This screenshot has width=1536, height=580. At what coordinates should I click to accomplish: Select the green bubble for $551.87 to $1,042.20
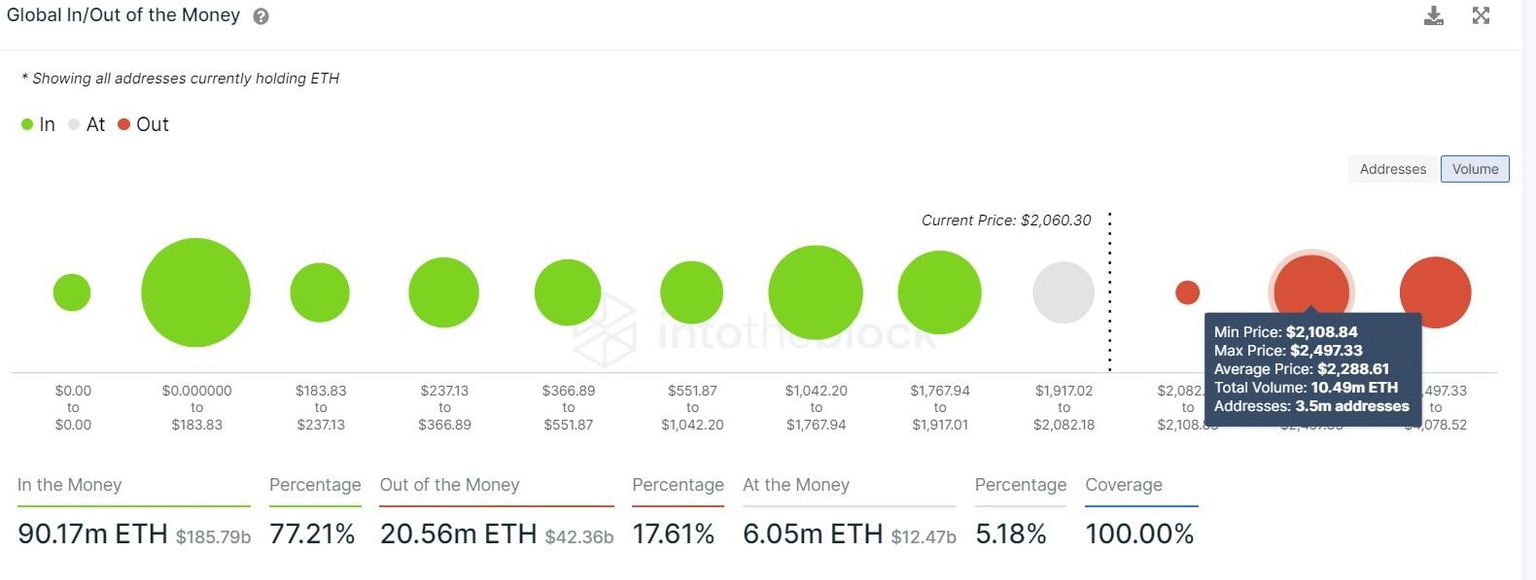point(691,291)
